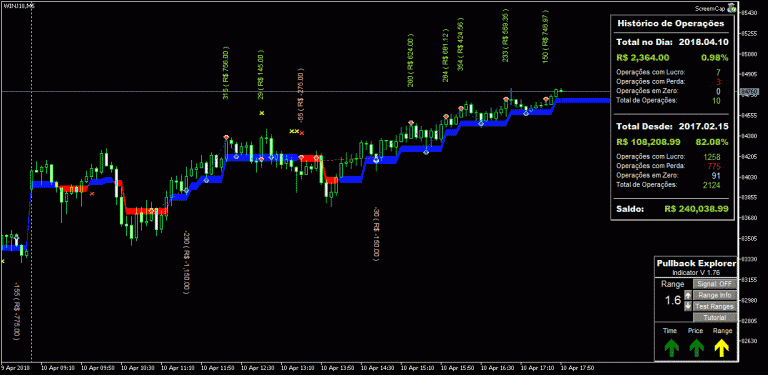Click the current price tag on price axis

[x=749, y=92]
